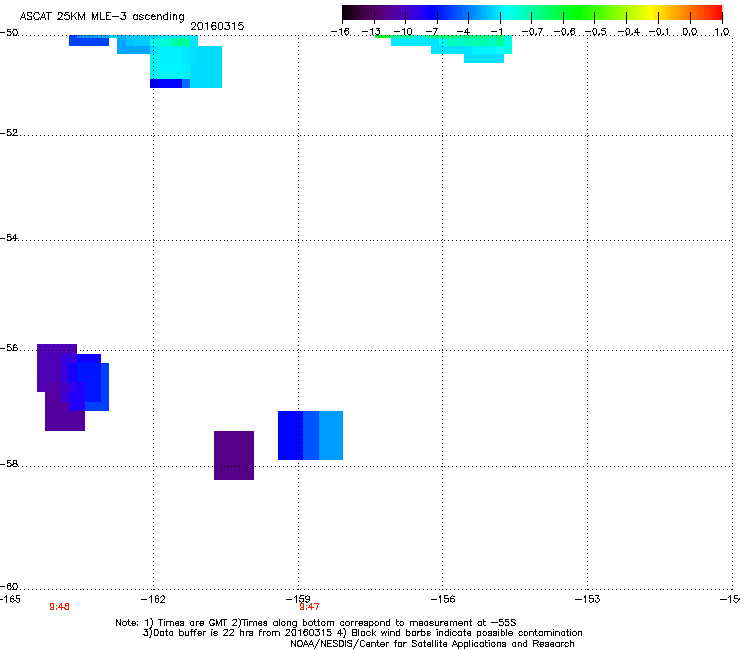Click the red time stamp 9:47

coord(310,607)
